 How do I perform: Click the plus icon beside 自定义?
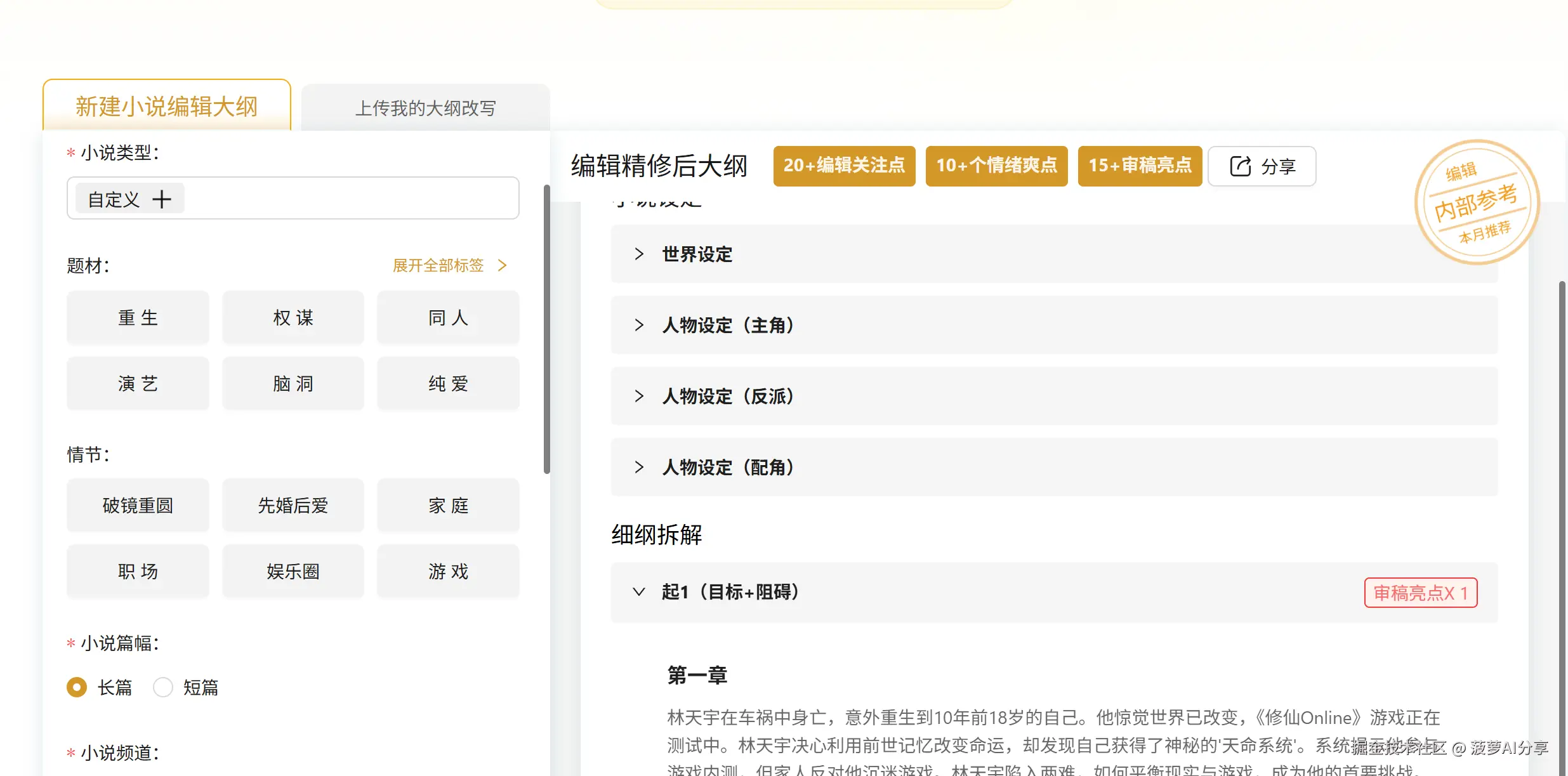point(162,199)
